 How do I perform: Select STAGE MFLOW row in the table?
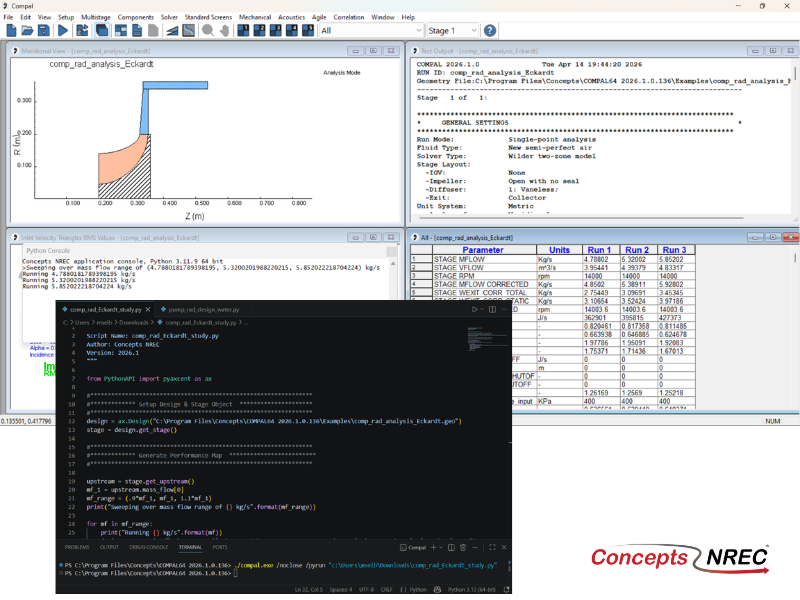[553, 259]
